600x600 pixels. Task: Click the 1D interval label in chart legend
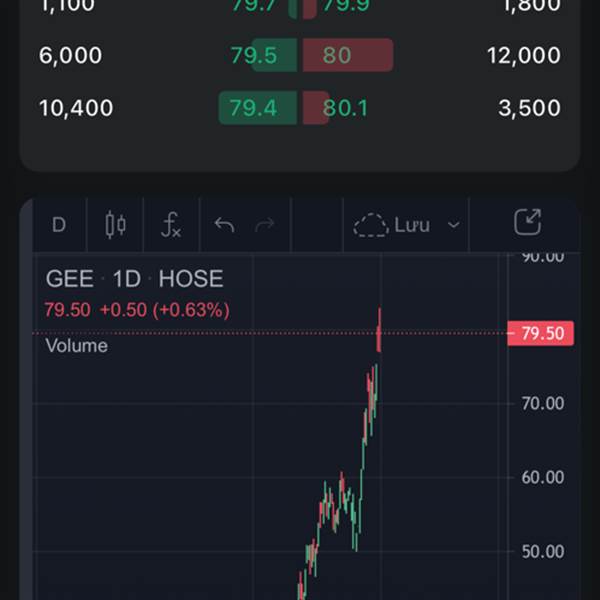[x=127, y=278]
